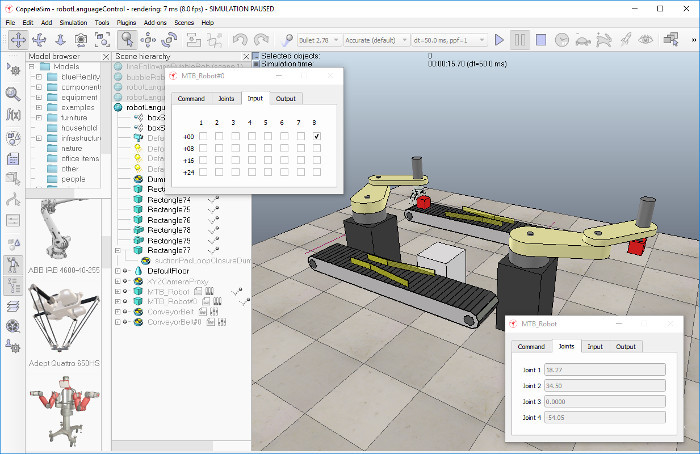The height and width of the screenshot is (454, 700).
Task: Open the f(x) calculation modules
Action: (x=13, y=114)
